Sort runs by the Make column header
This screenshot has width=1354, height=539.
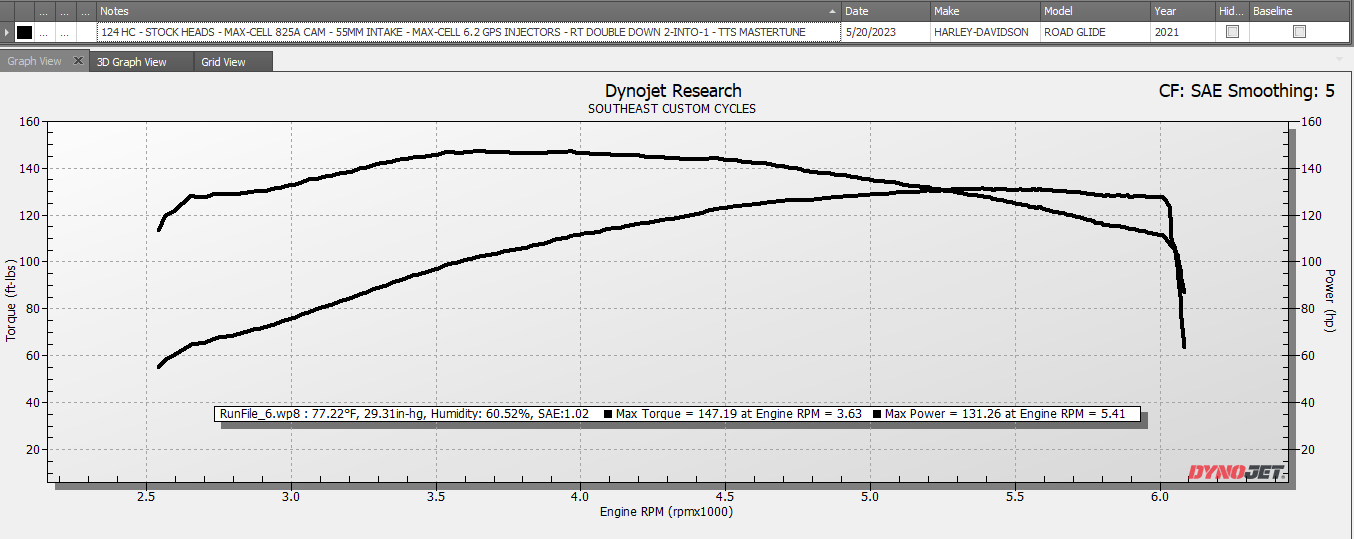(985, 11)
